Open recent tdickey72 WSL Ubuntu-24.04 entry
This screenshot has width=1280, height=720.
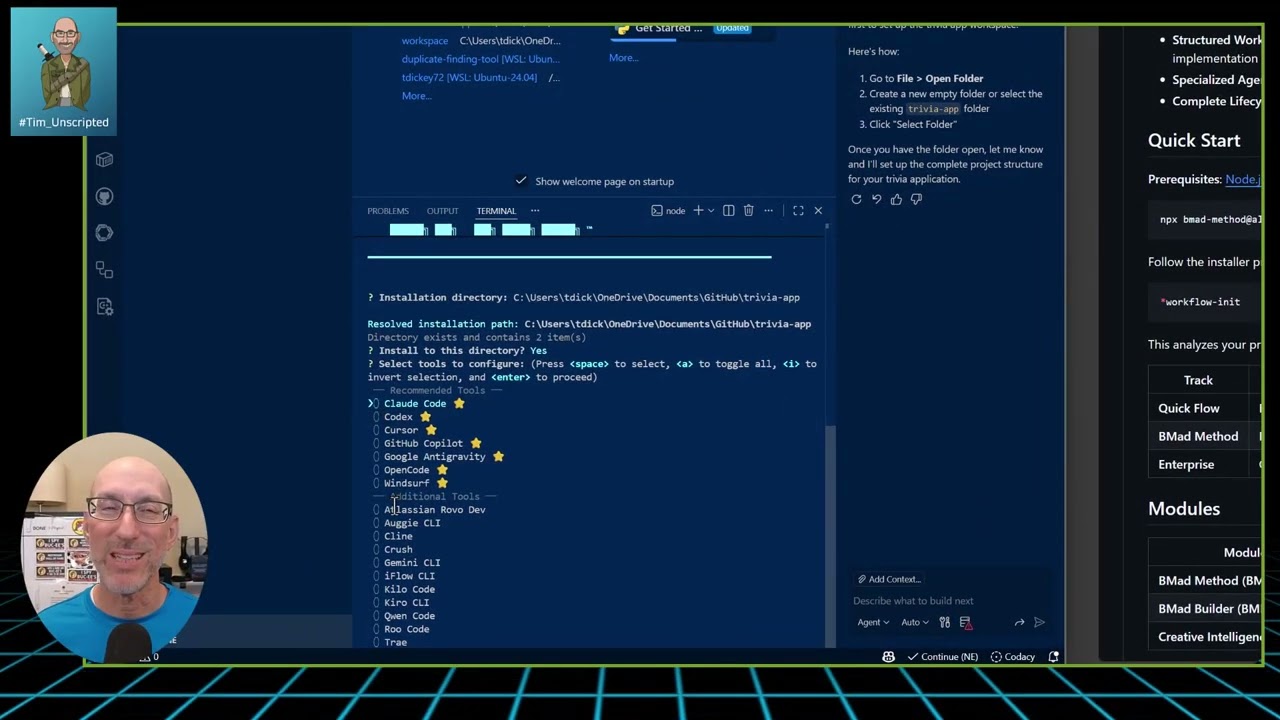(x=469, y=77)
